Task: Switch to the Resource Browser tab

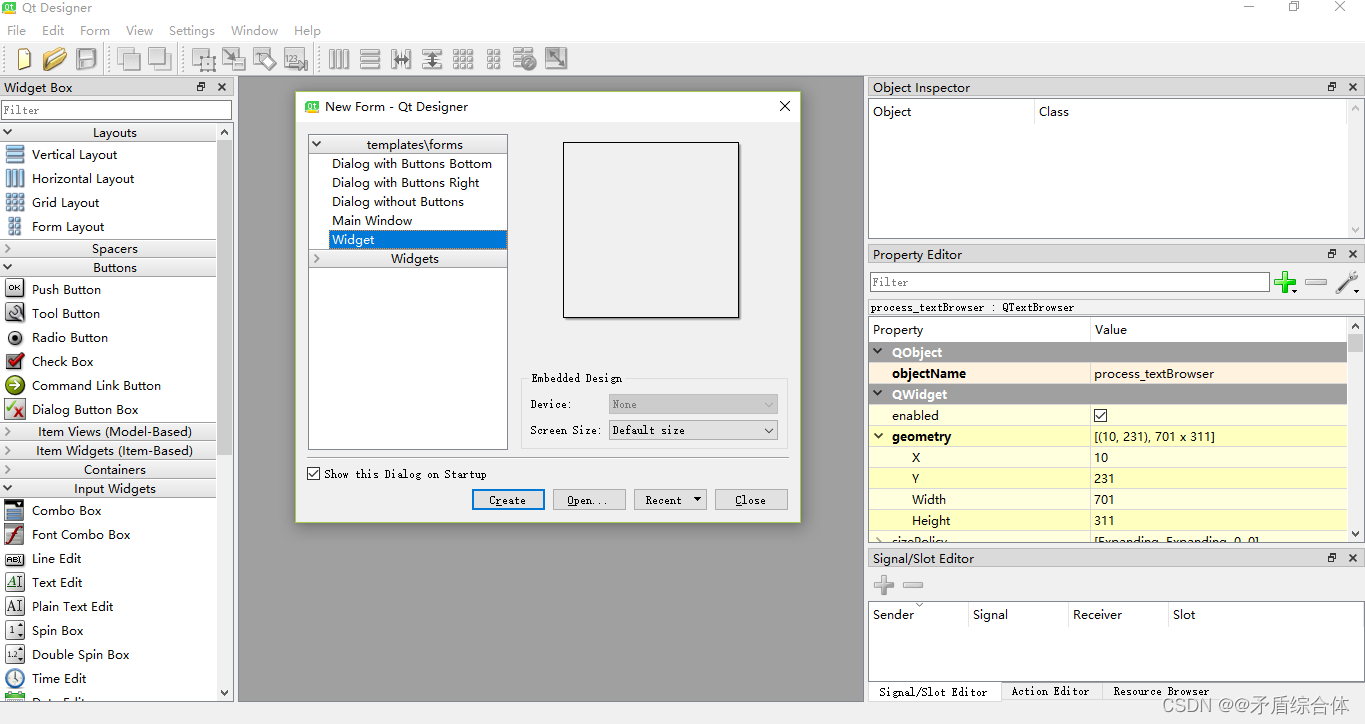Action: point(1161,691)
